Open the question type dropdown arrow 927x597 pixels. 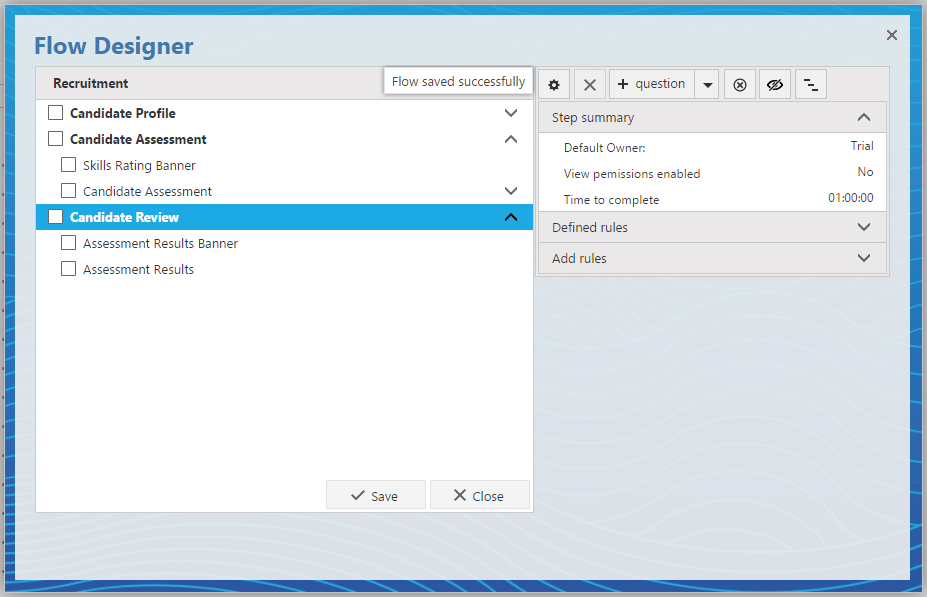click(707, 85)
